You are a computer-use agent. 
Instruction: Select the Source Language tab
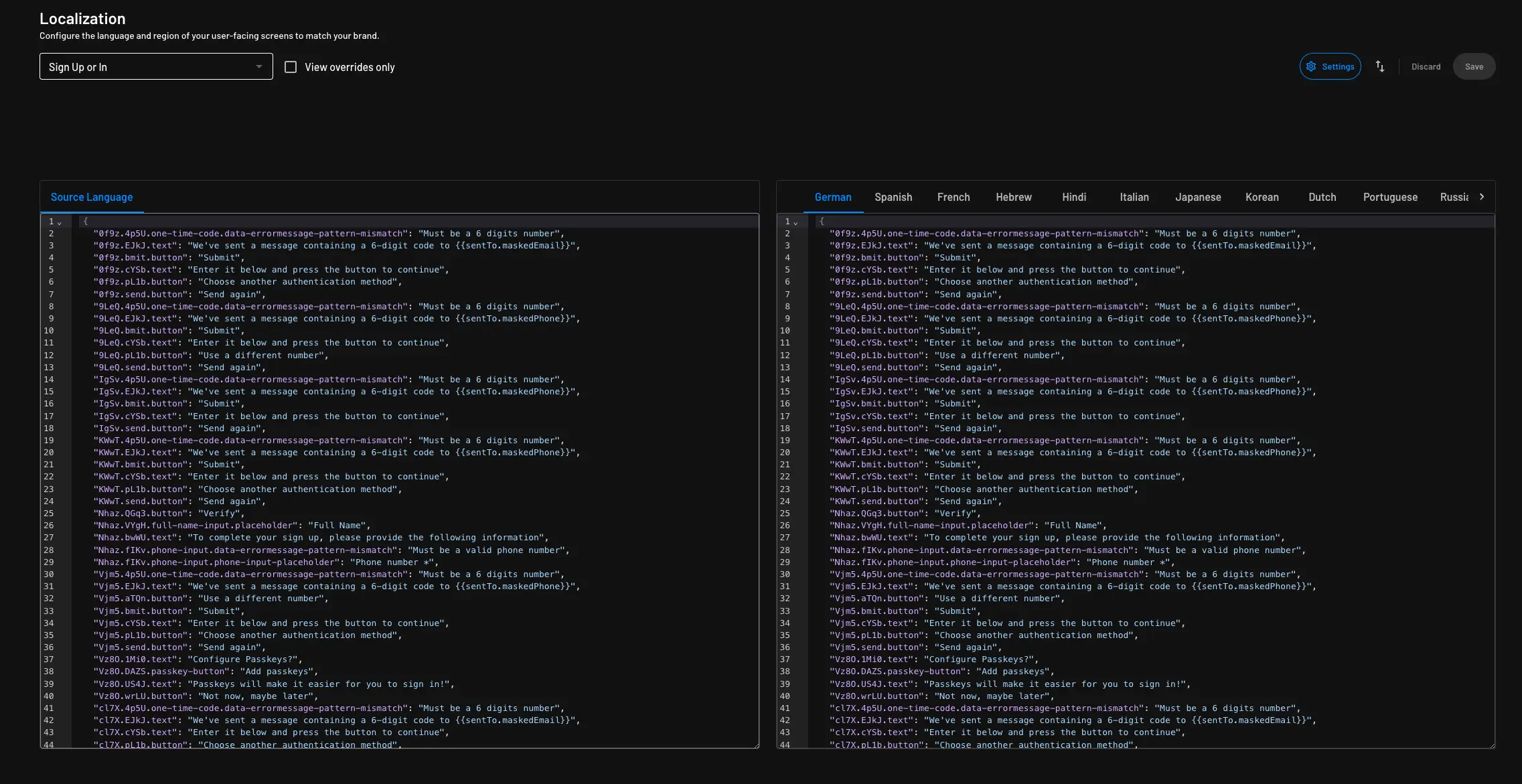(x=92, y=197)
